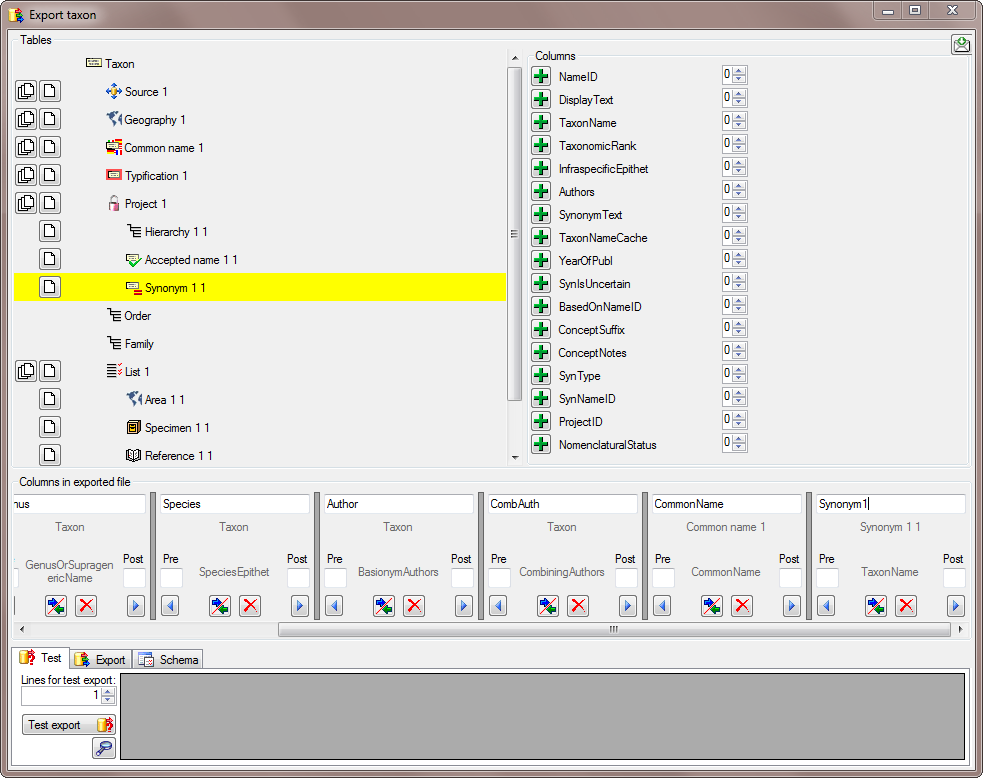Click the Synonym1 column header text field
Viewport: 983px width, 778px height.
888,504
